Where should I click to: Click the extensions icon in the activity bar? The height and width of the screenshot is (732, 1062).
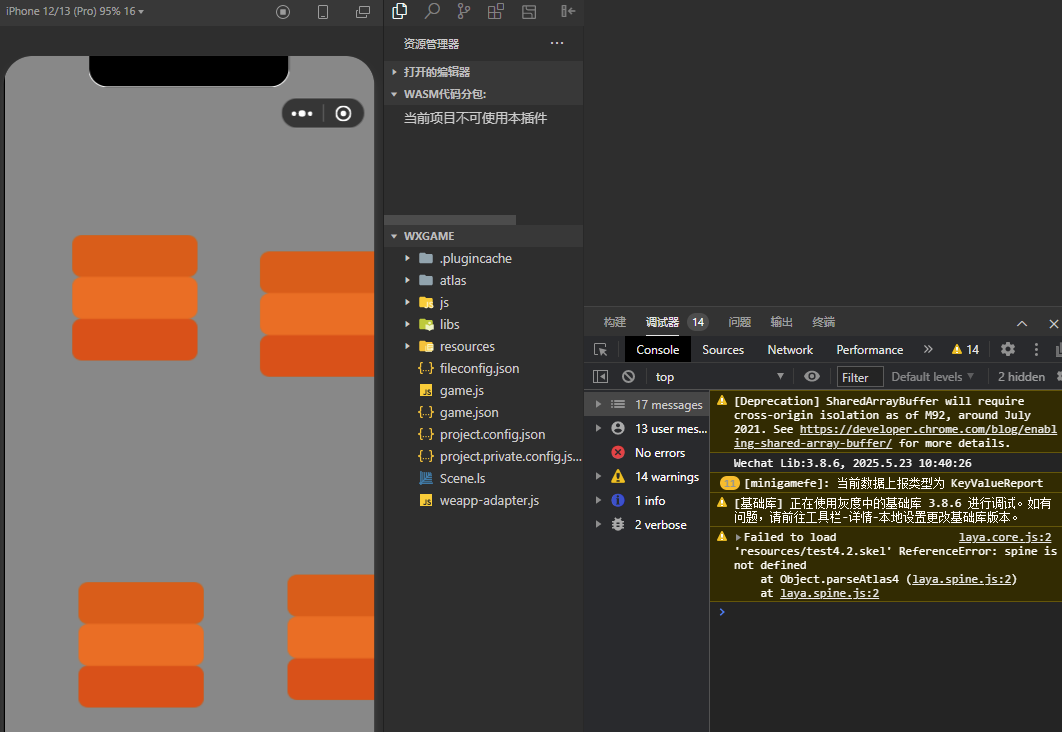point(496,11)
